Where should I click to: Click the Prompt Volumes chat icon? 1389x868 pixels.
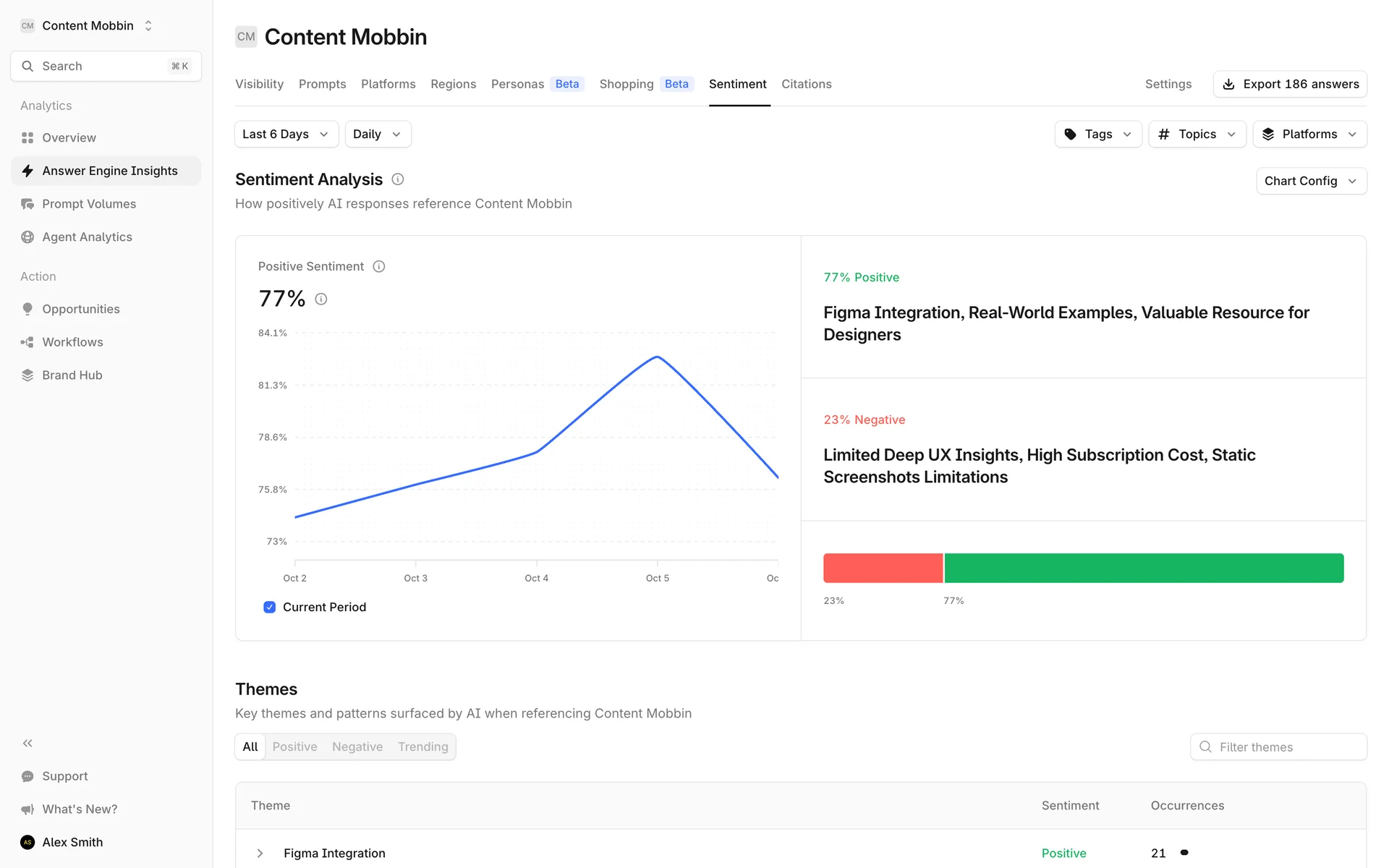tap(27, 204)
